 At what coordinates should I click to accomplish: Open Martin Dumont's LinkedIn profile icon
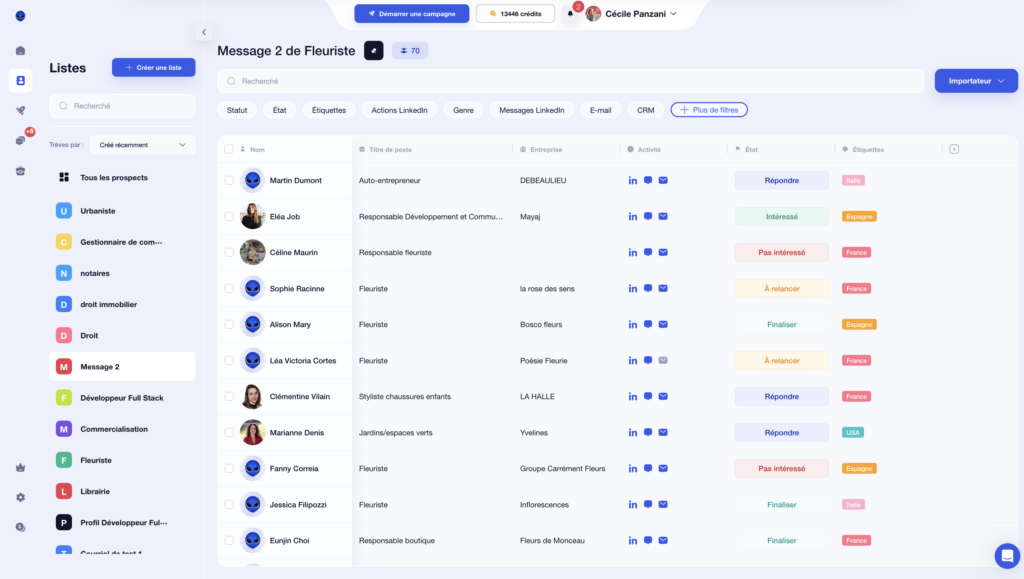633,180
